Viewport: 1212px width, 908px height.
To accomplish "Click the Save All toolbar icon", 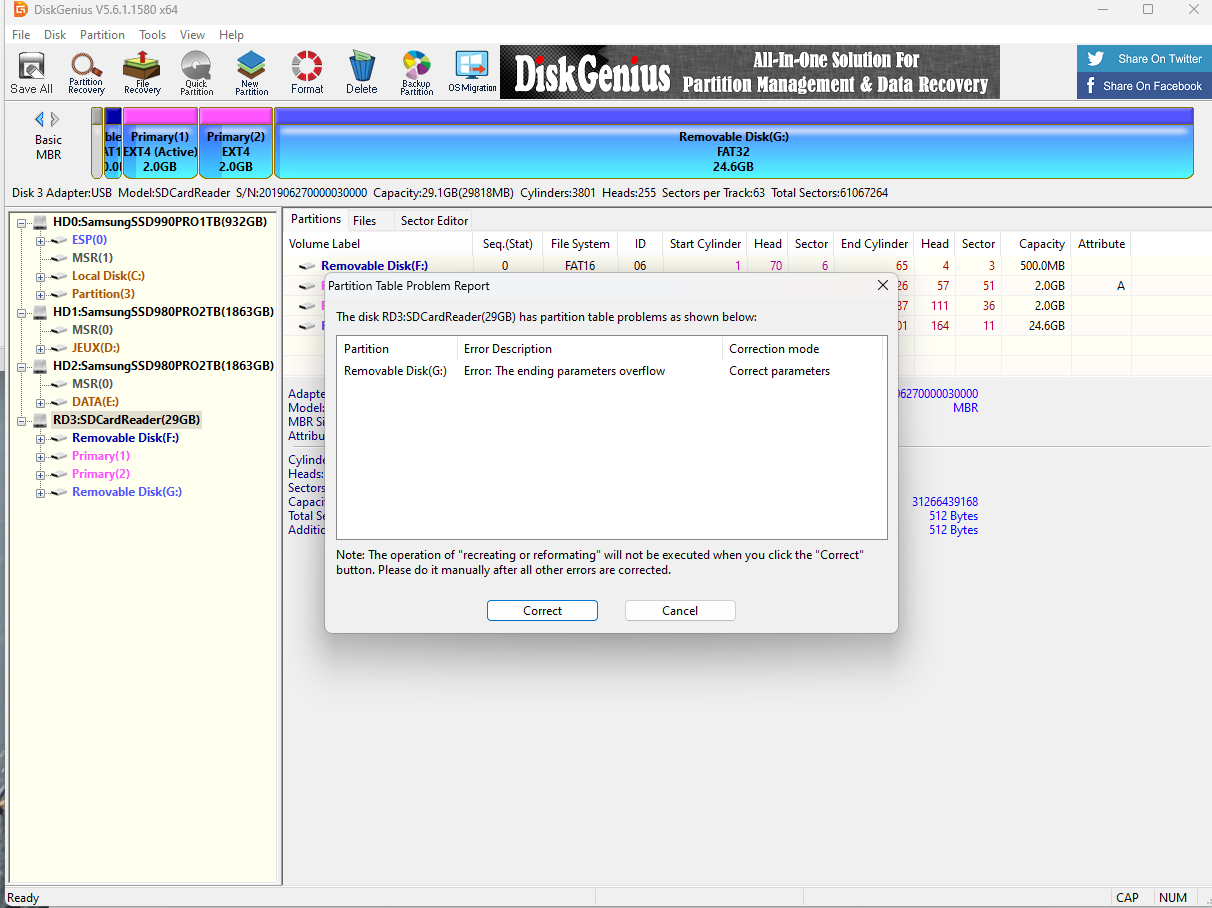I will point(31,73).
